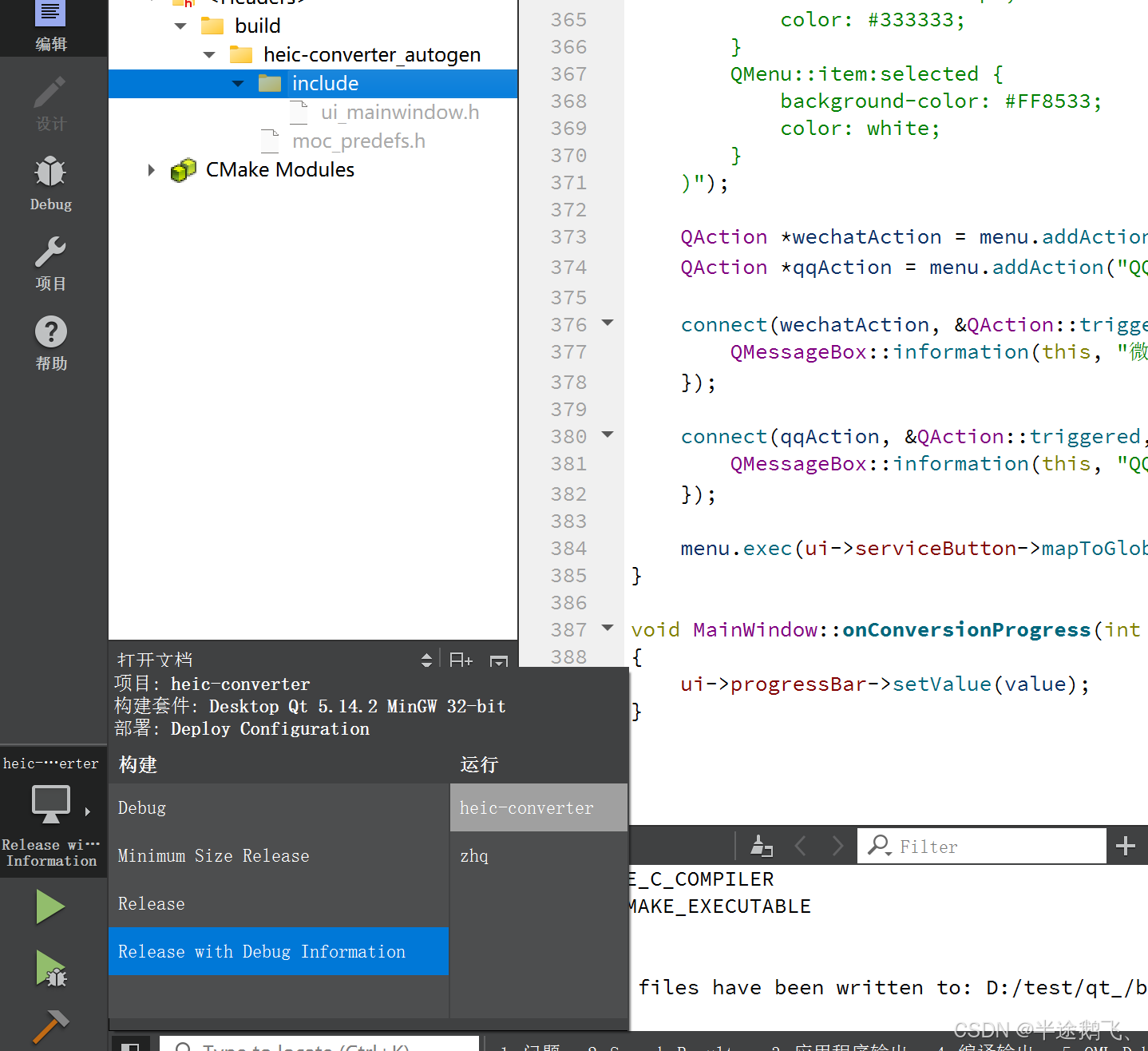Open the CMake Modules cube icon

184,170
